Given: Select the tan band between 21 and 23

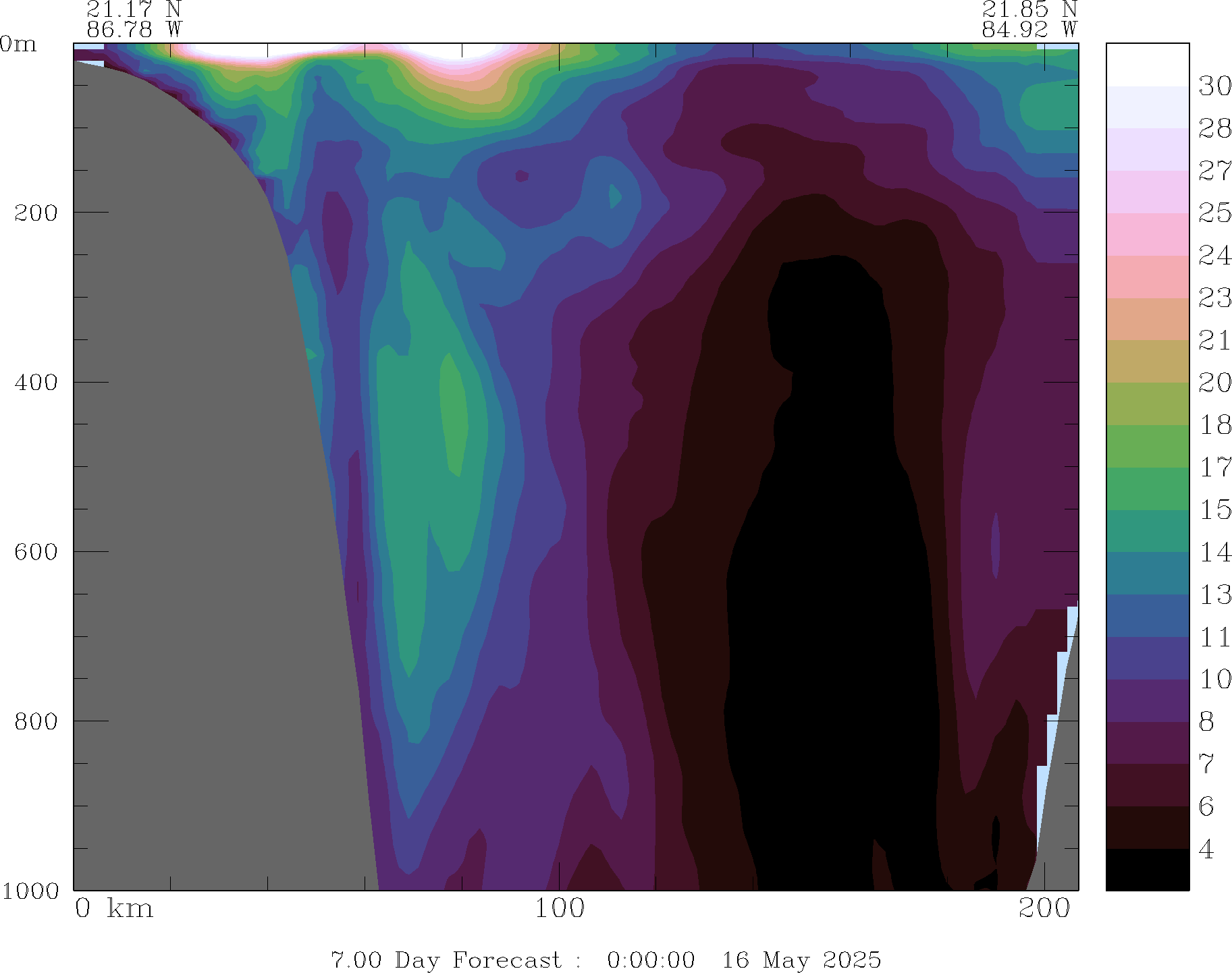Looking at the screenshot, I should click(x=1148, y=319).
